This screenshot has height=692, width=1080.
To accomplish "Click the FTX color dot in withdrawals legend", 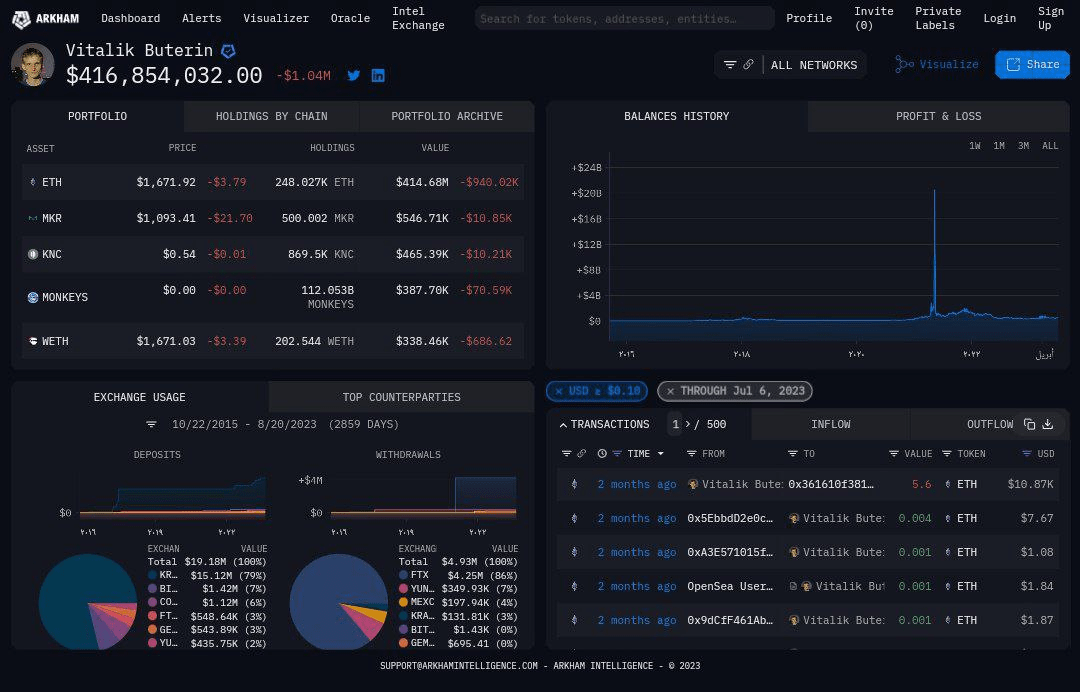I will click(404, 575).
